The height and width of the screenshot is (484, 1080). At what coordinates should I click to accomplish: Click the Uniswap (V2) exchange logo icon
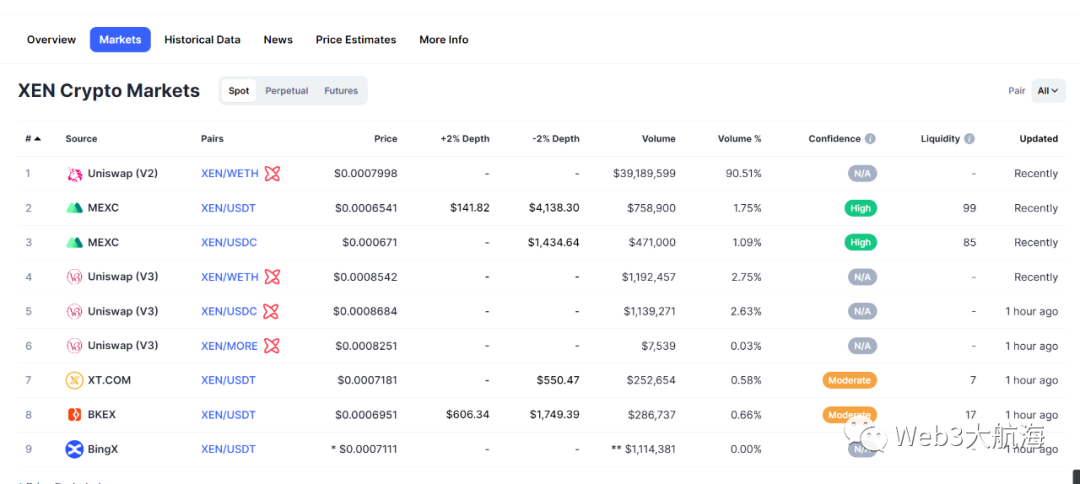pyautogui.click(x=74, y=174)
